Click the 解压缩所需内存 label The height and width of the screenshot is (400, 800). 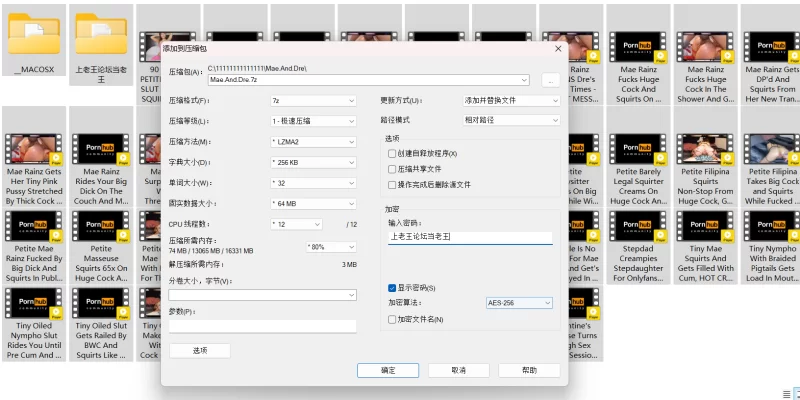(x=196, y=265)
